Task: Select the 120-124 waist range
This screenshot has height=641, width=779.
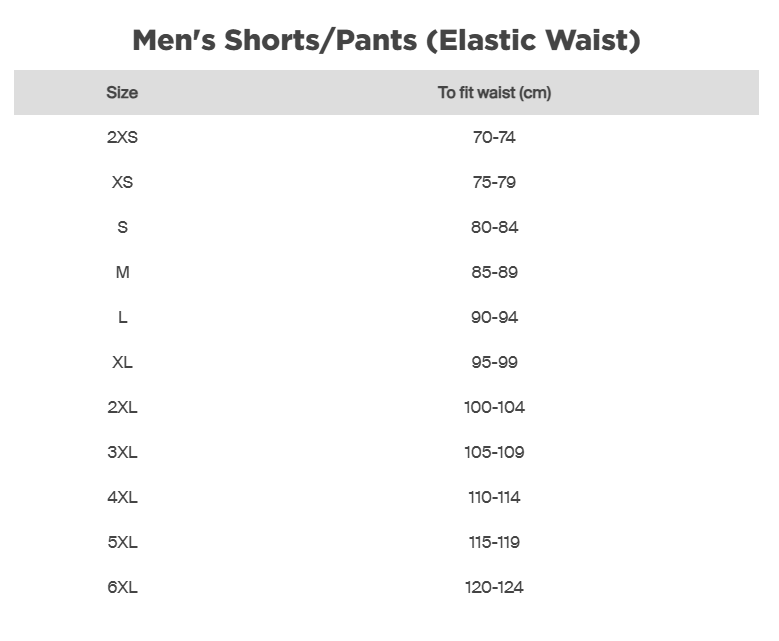Action: click(x=494, y=587)
